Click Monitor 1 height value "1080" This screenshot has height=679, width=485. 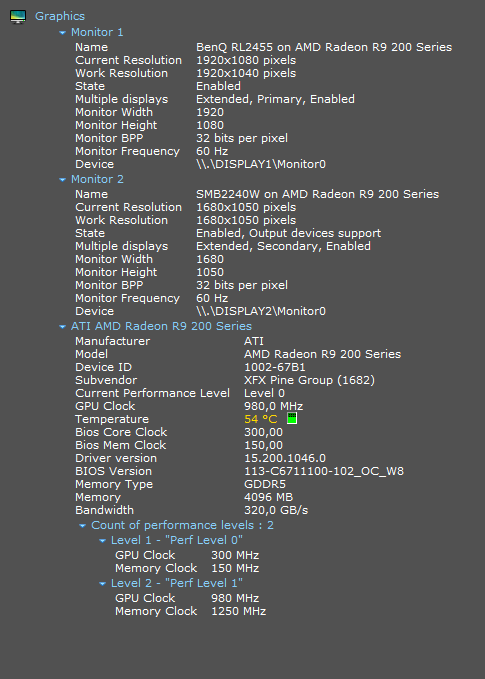(x=210, y=125)
